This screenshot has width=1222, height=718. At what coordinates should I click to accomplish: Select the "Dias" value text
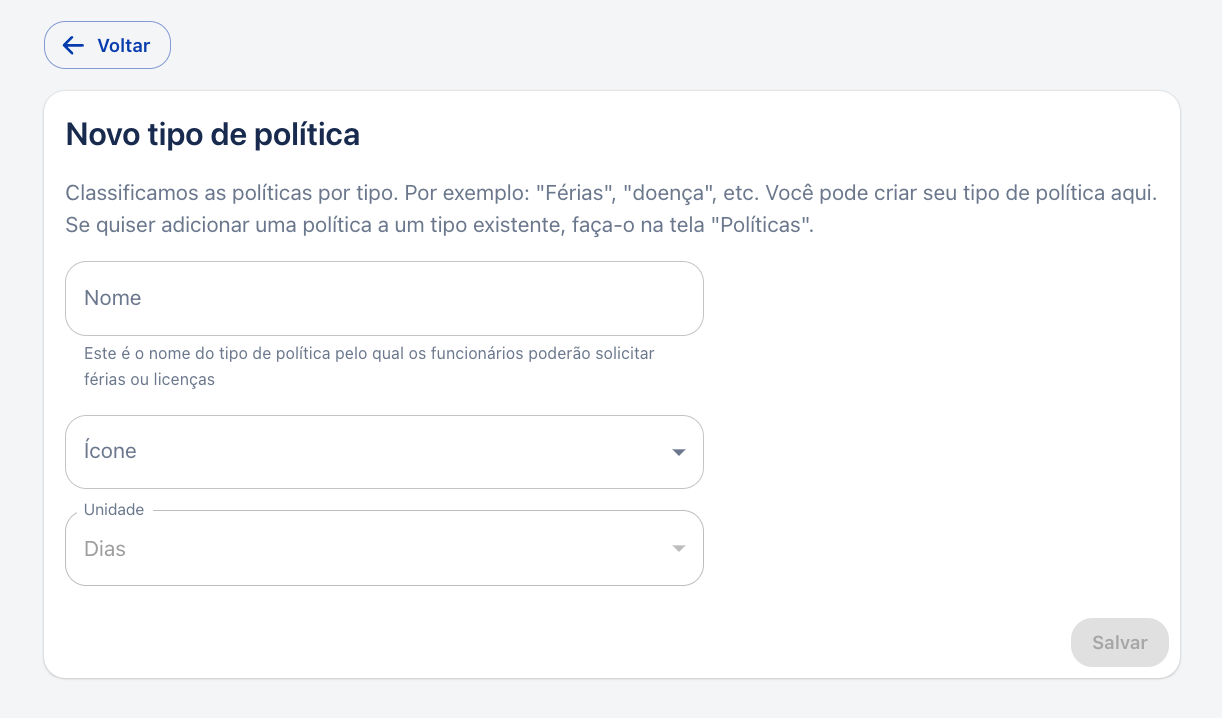click(105, 549)
